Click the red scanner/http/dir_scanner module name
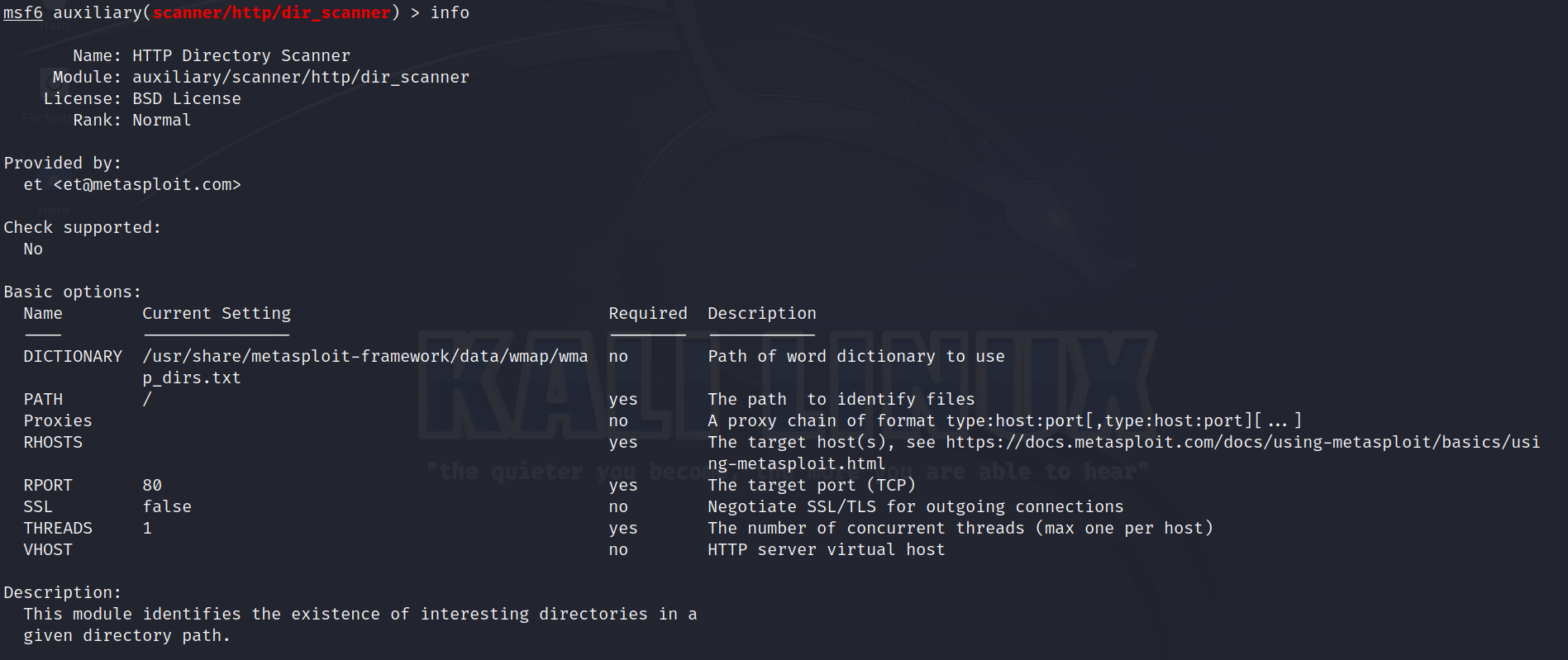Screen dimensions: 1568x660 pyautogui.click(x=271, y=12)
